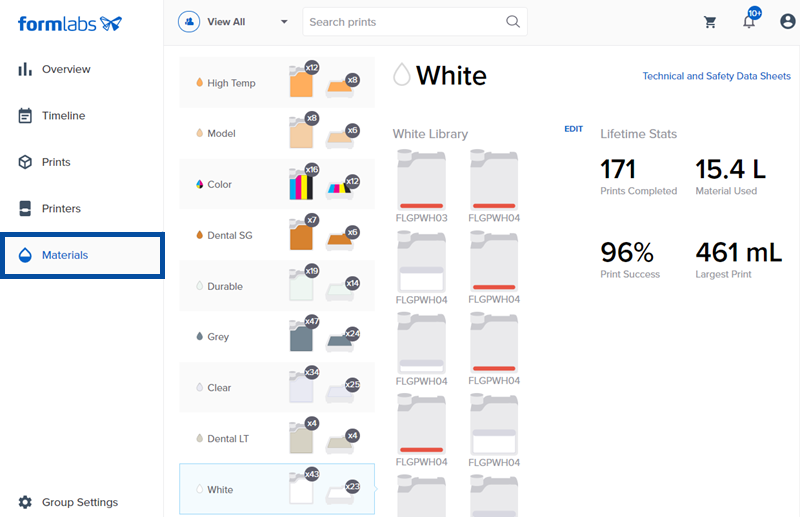Click in the Search prints field
This screenshot has width=800, height=517.
coord(414,22)
